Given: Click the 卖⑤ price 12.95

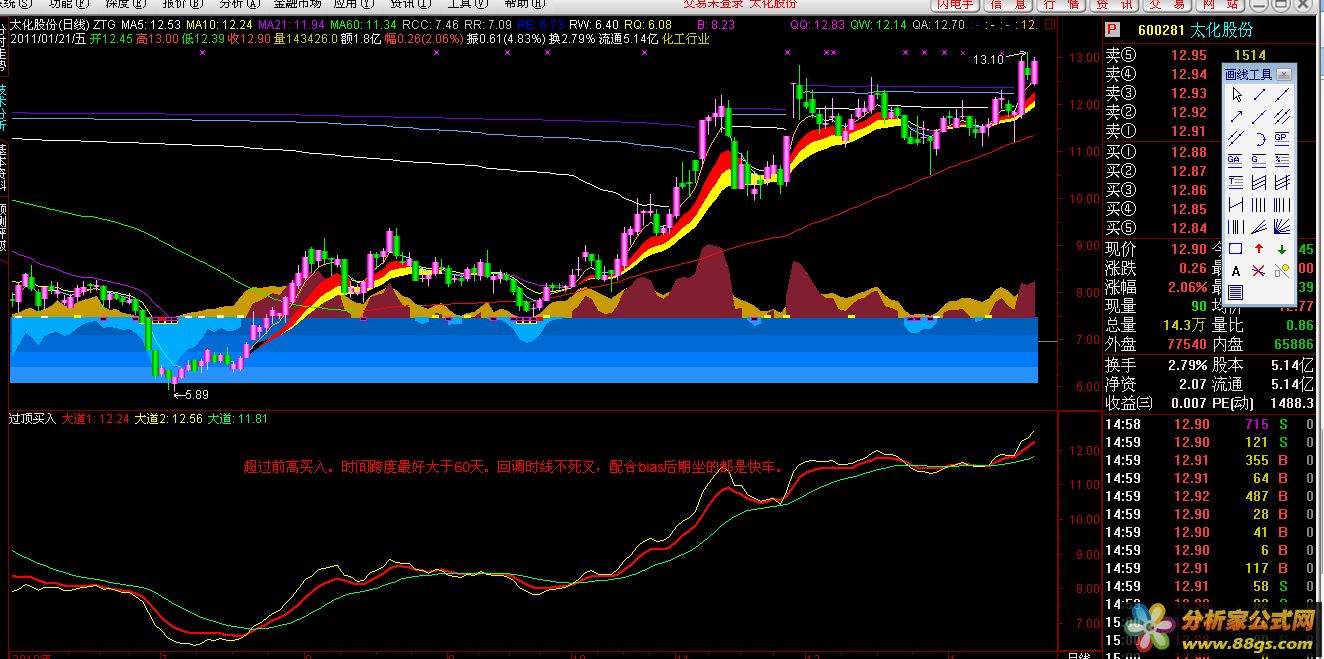Looking at the screenshot, I should pos(1188,56).
